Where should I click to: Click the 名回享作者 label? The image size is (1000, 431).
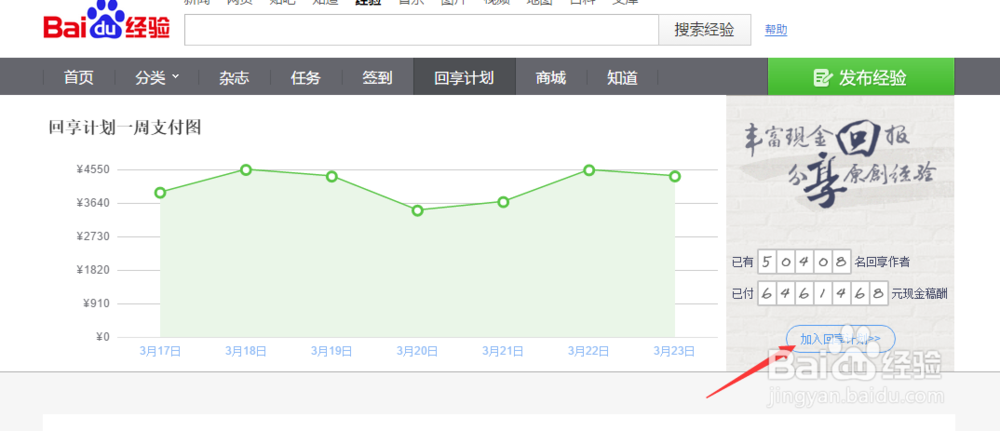(883, 261)
